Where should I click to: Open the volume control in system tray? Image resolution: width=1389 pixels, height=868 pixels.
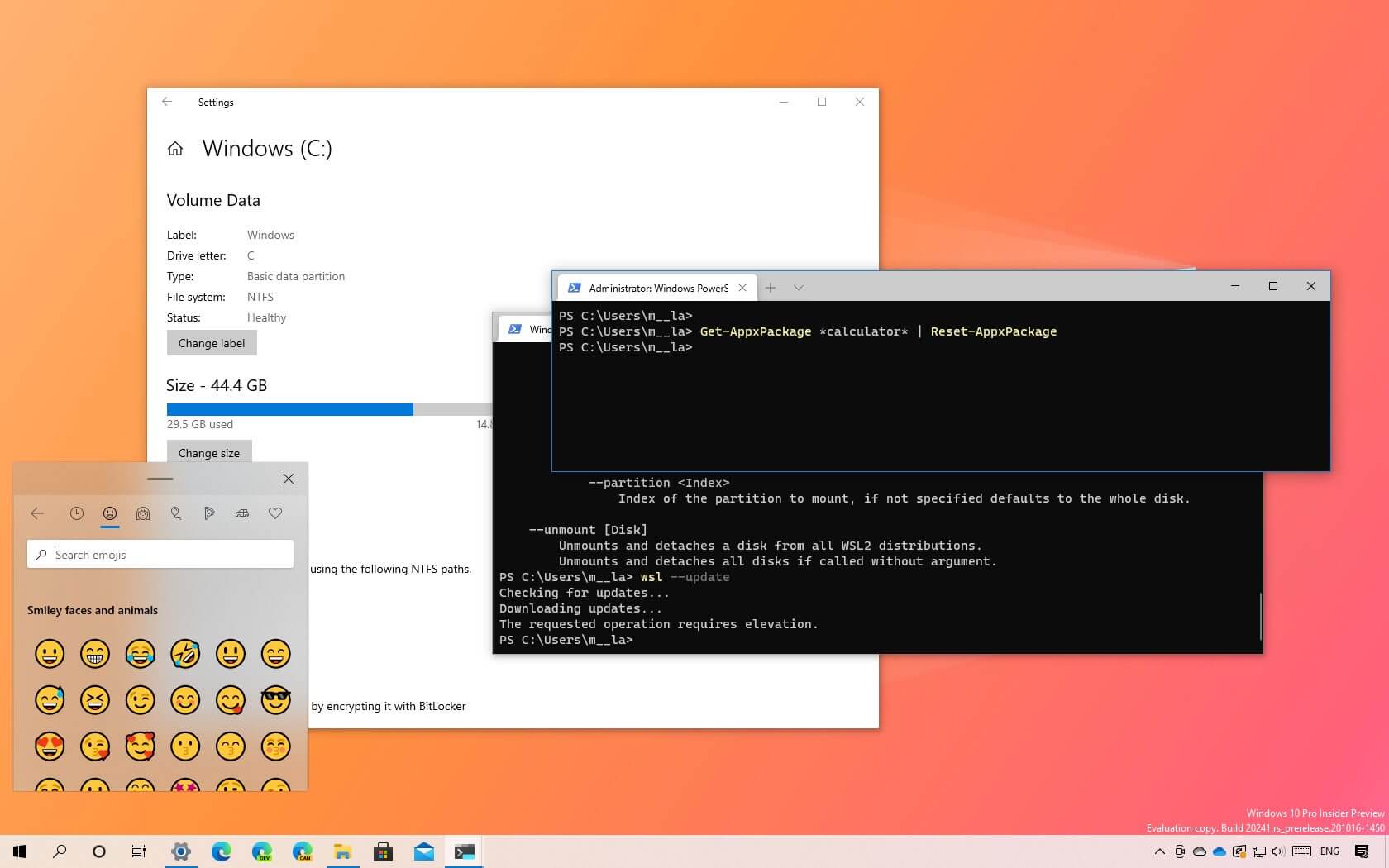1279,851
